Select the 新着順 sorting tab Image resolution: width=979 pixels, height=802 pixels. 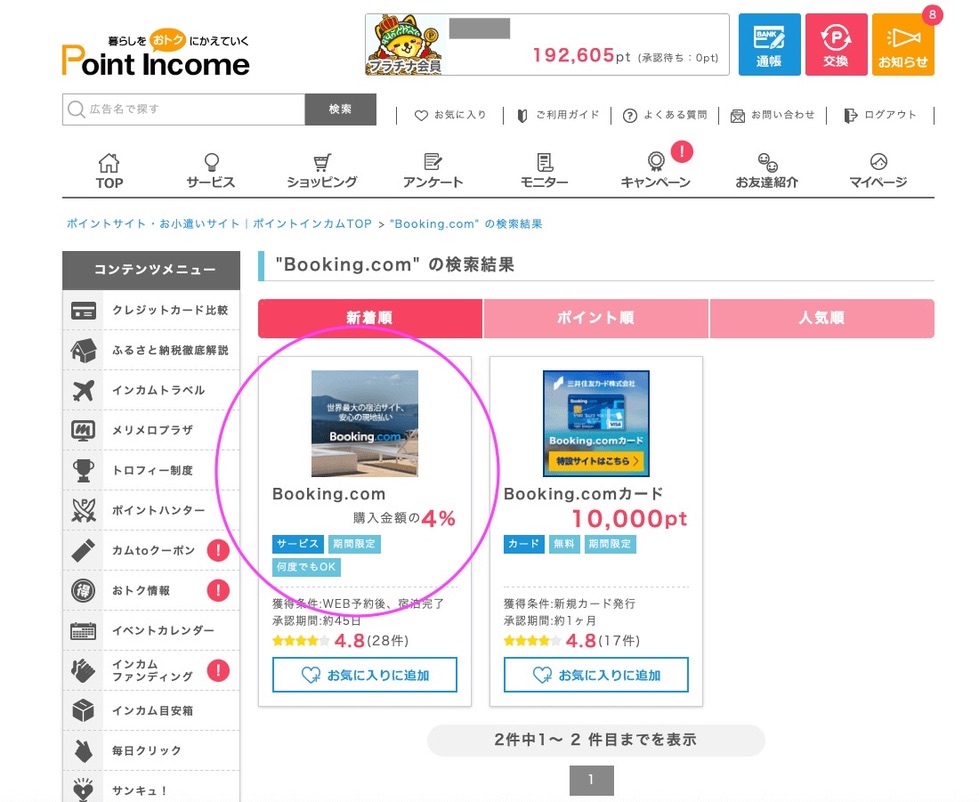tap(370, 318)
